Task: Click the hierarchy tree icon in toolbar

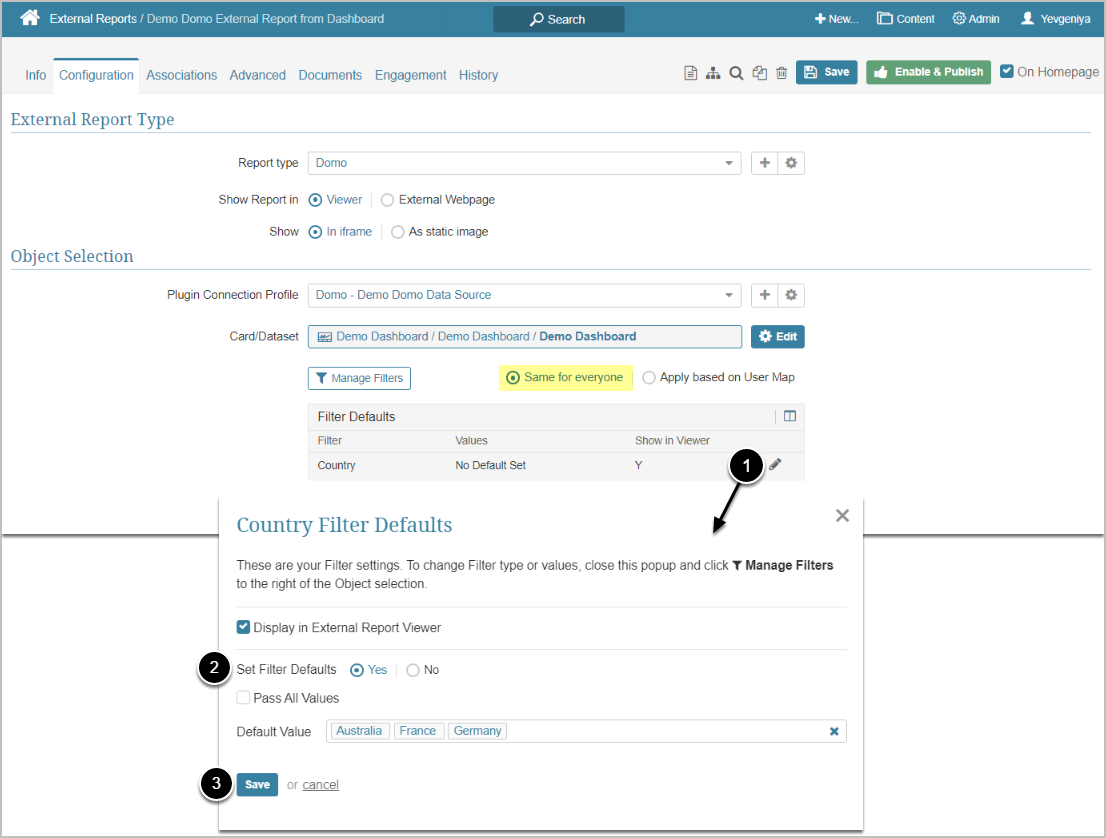Action: click(713, 73)
